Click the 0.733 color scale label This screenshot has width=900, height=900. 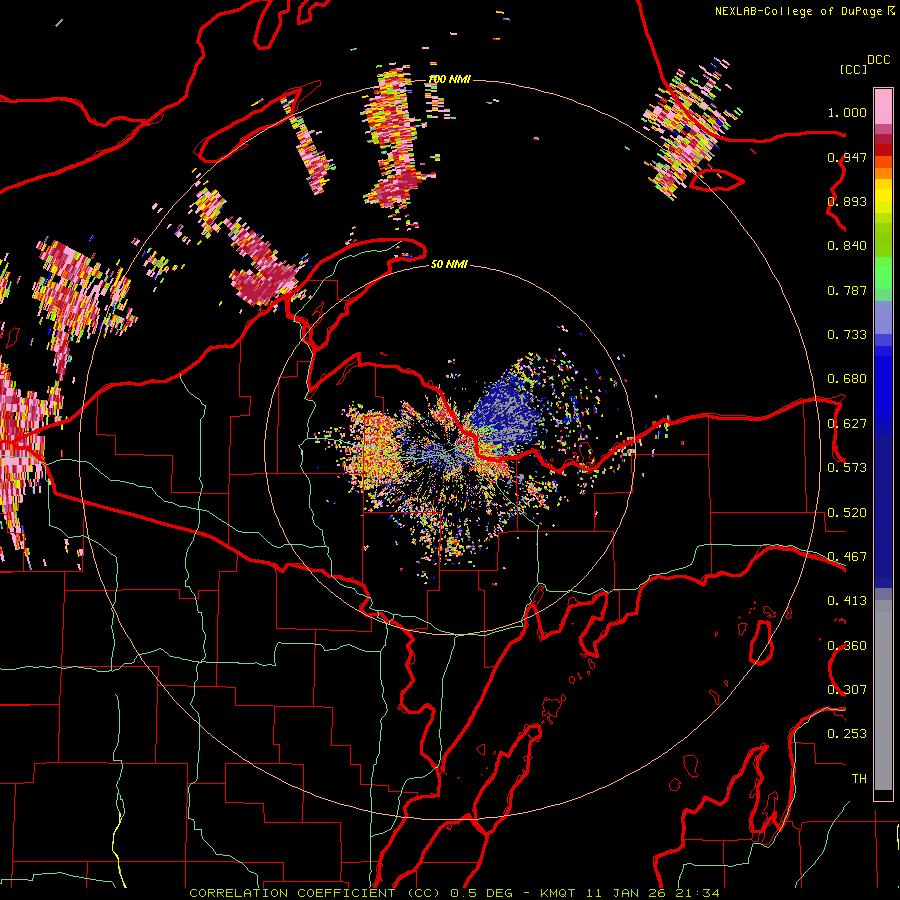847,335
